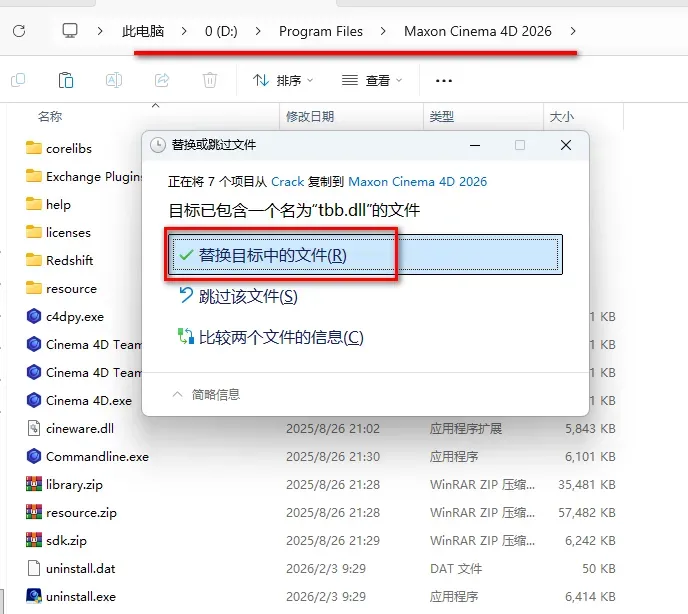Expand chevron after Program Files in breadcrumb
This screenshot has width=688, height=614.
coord(383,31)
